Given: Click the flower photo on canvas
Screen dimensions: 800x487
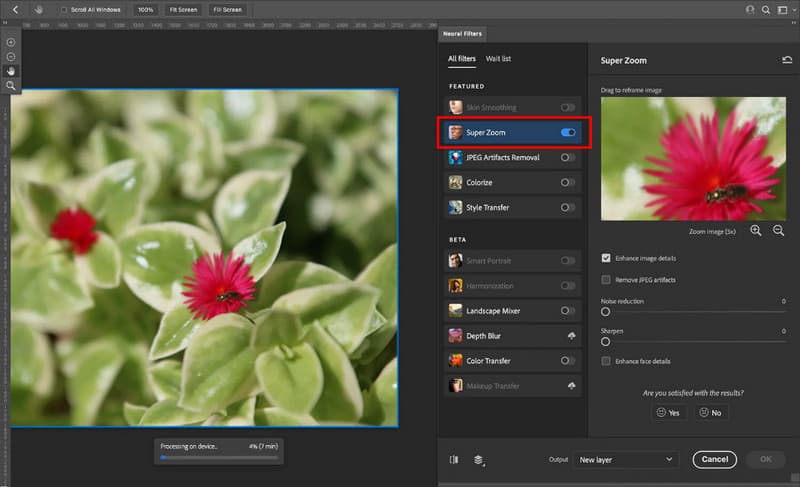Looking at the screenshot, I should pos(205,258).
